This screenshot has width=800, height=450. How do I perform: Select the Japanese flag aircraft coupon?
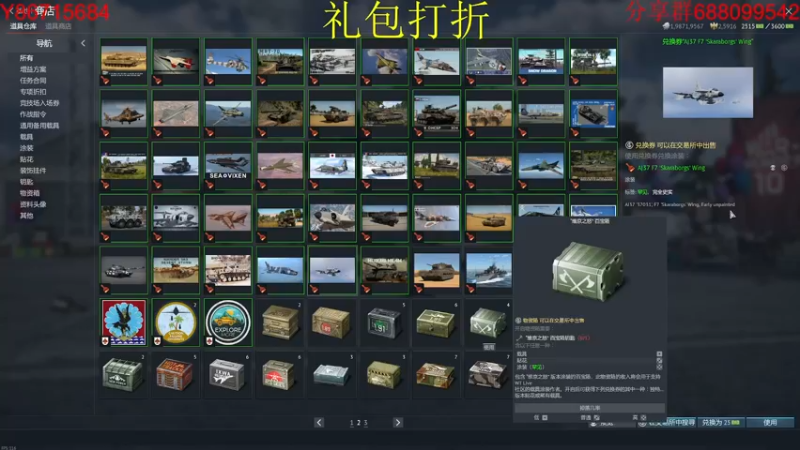(332, 166)
